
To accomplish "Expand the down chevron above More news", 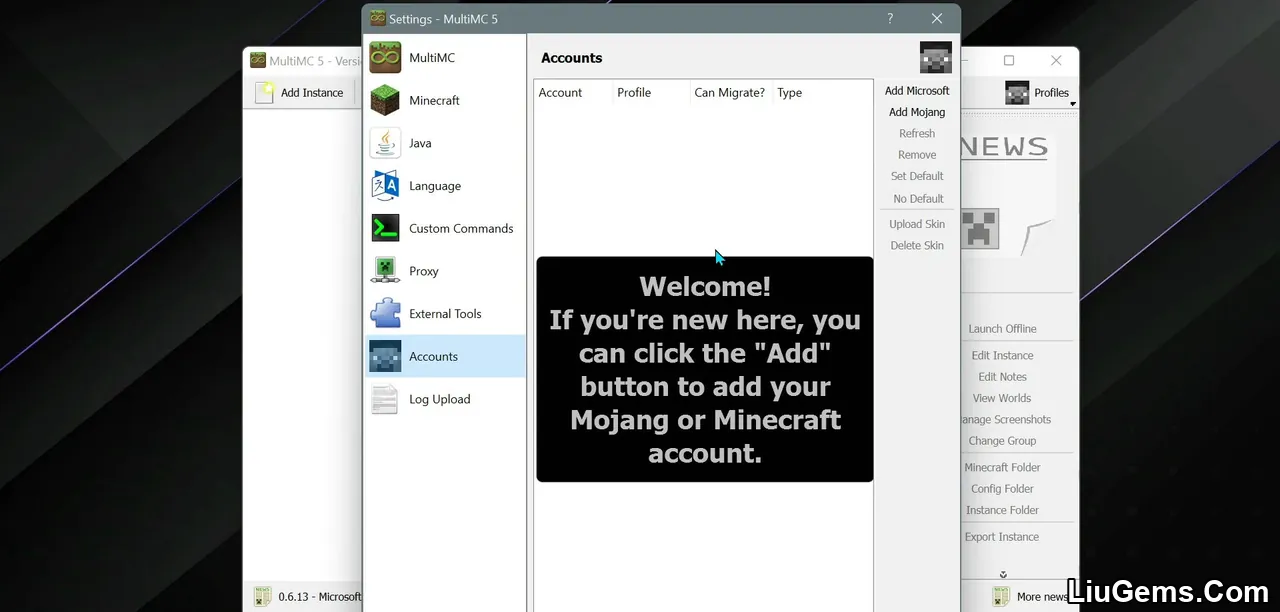I will [1003, 575].
